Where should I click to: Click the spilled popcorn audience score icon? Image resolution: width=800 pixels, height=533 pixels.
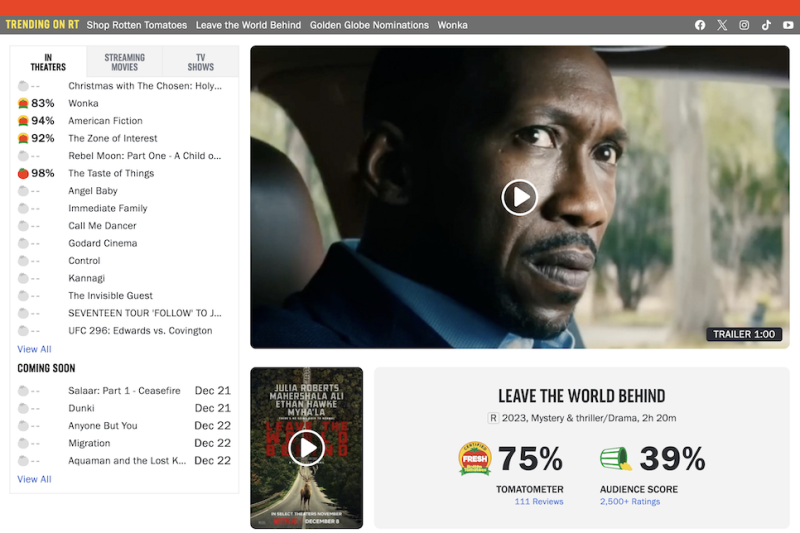(x=616, y=458)
